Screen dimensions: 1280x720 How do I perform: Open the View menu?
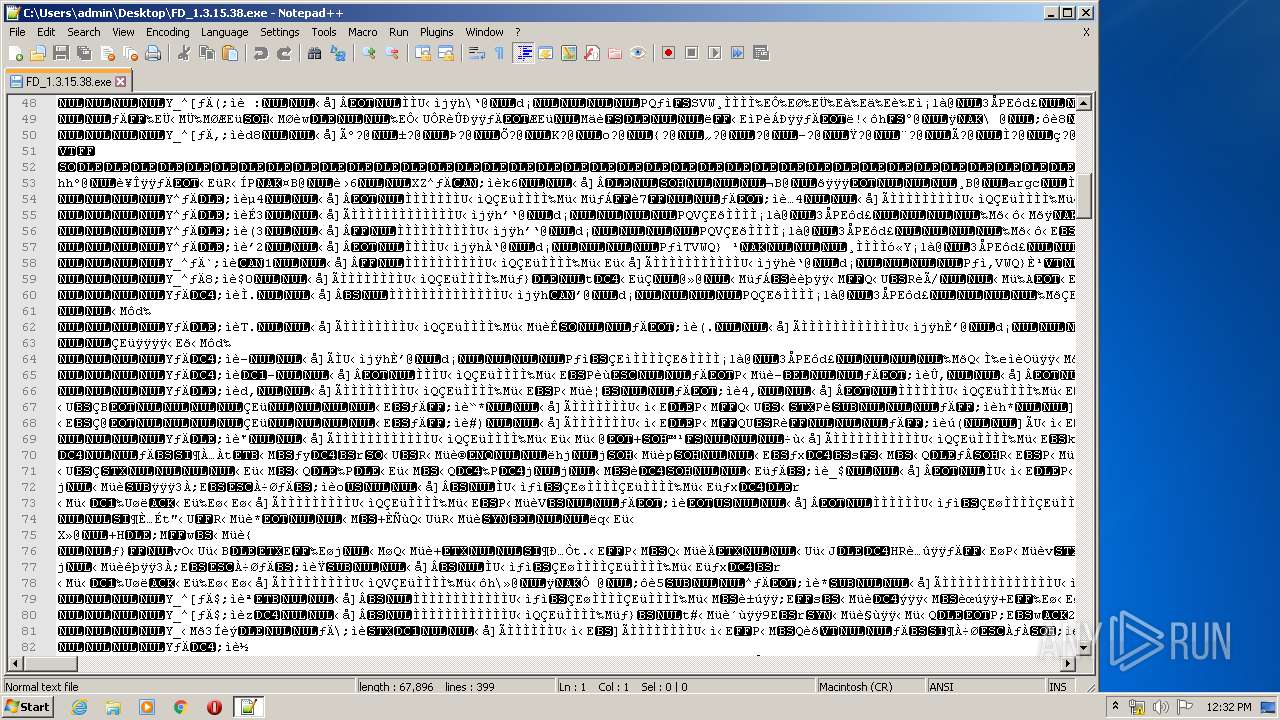(x=123, y=32)
